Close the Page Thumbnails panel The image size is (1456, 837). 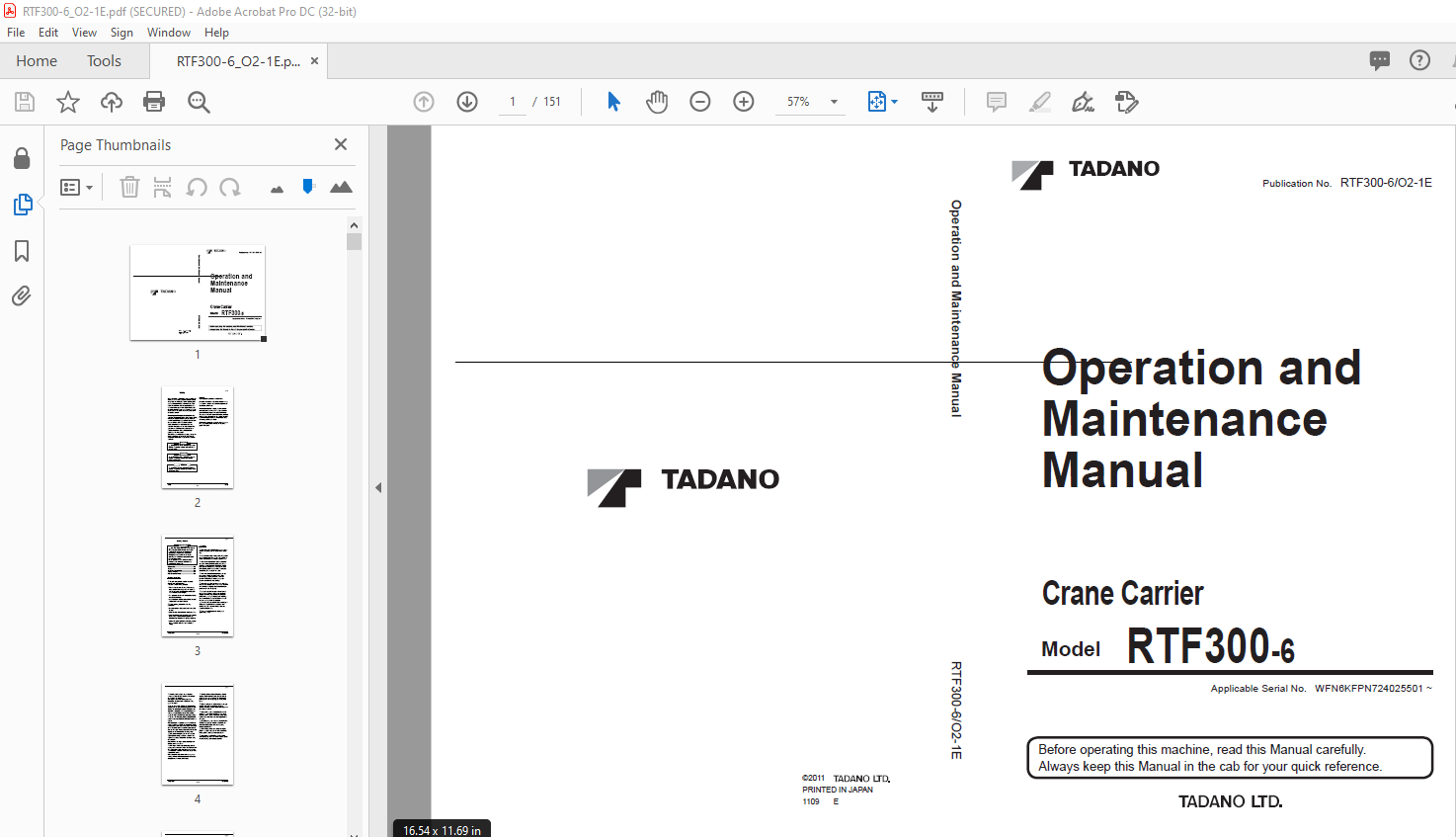point(341,144)
